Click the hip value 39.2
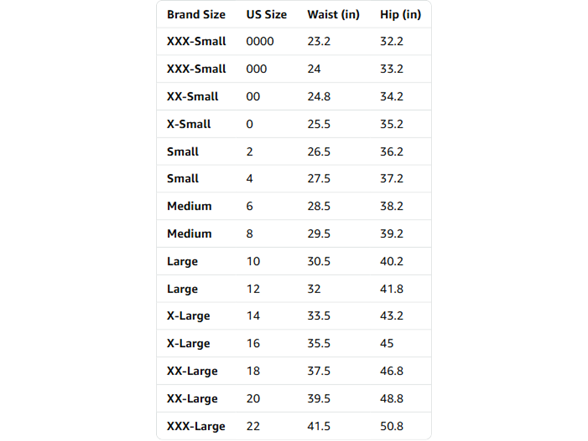Viewport: 588px width, 441px height. (x=392, y=234)
